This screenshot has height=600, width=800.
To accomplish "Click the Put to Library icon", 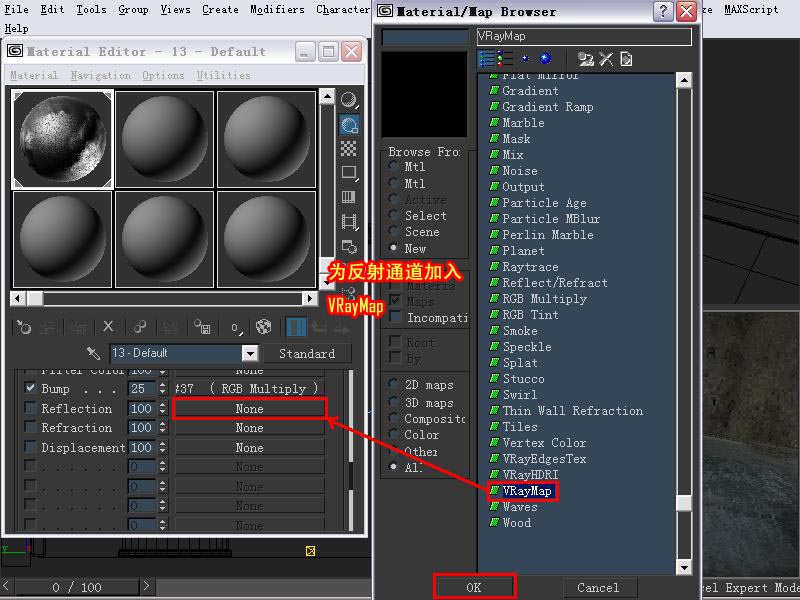I will click(x=203, y=327).
